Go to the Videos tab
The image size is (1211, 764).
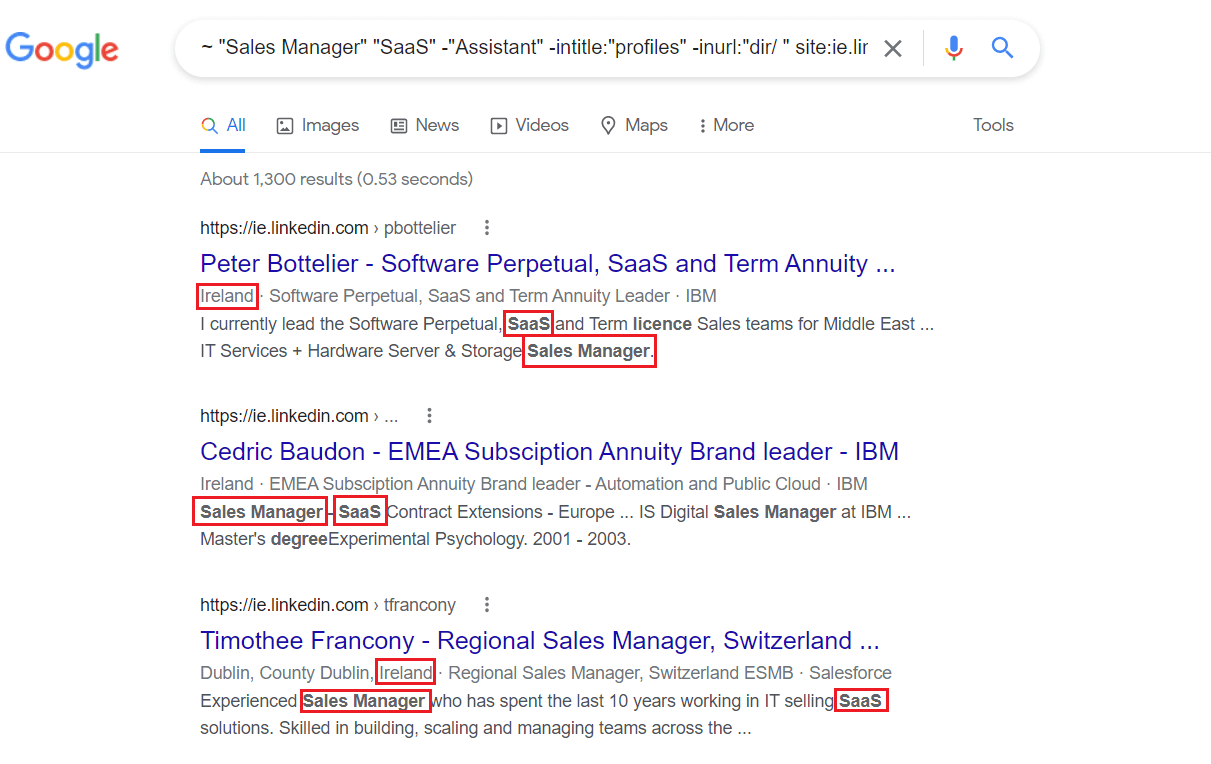pyautogui.click(x=529, y=125)
